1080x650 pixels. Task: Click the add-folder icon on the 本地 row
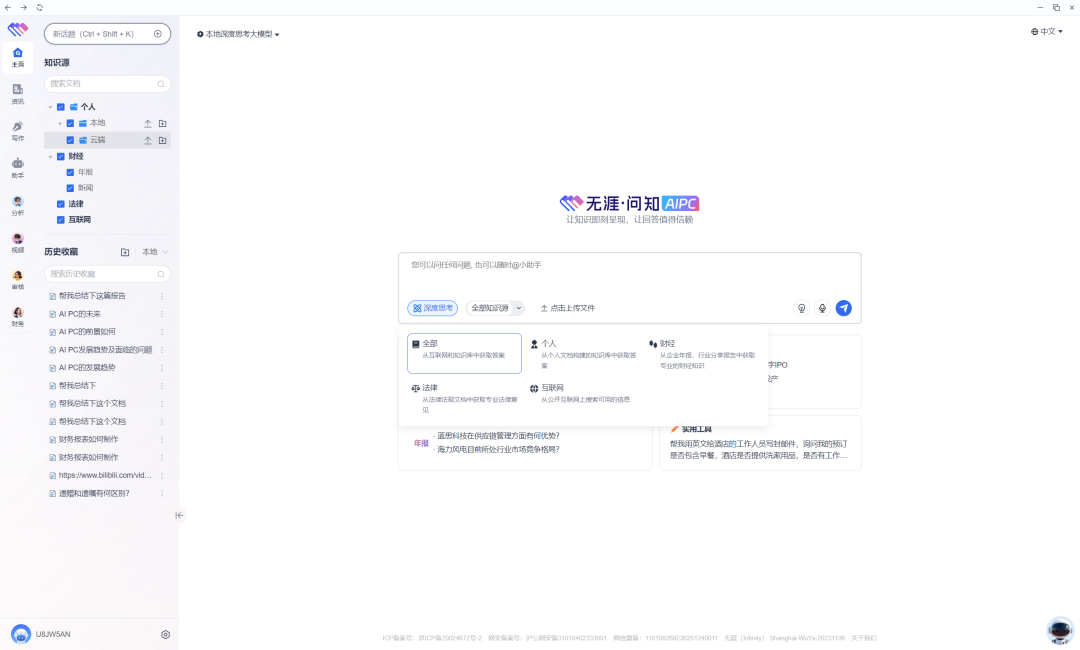(163, 123)
